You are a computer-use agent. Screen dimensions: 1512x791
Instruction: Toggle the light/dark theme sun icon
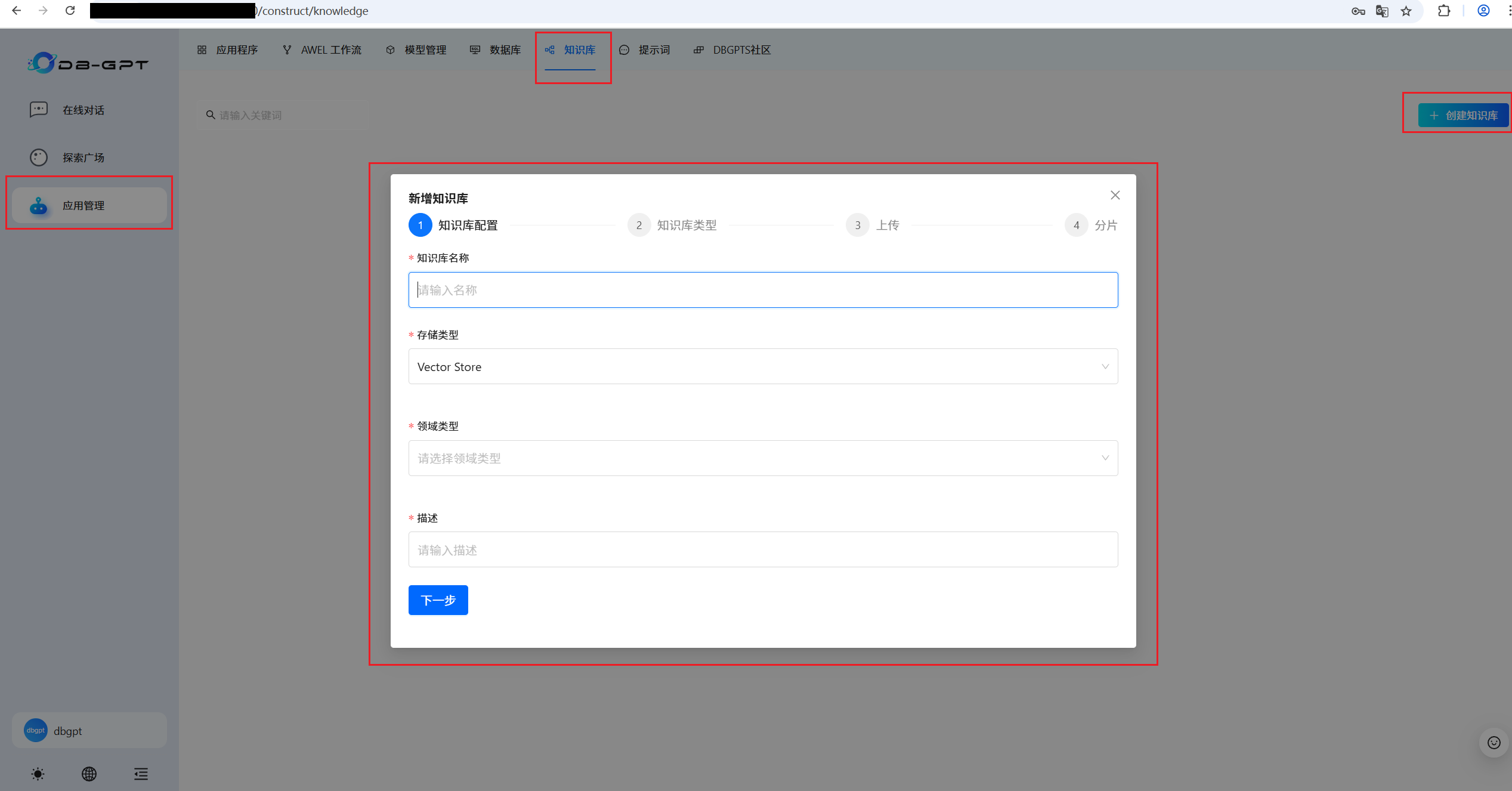pyautogui.click(x=38, y=774)
